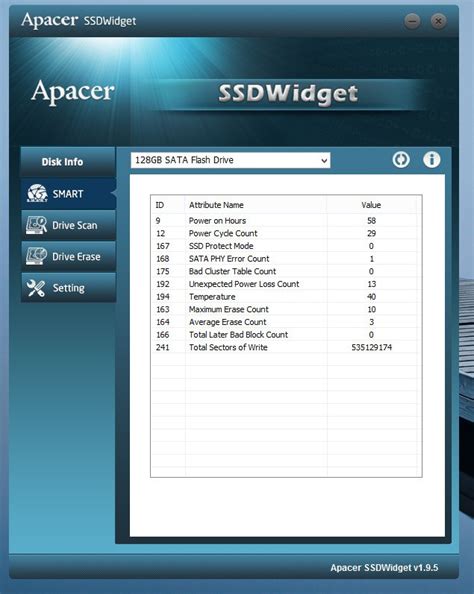
Task: Expand the 128GB SATA Flash Drive dropdown
Action: pos(230,160)
